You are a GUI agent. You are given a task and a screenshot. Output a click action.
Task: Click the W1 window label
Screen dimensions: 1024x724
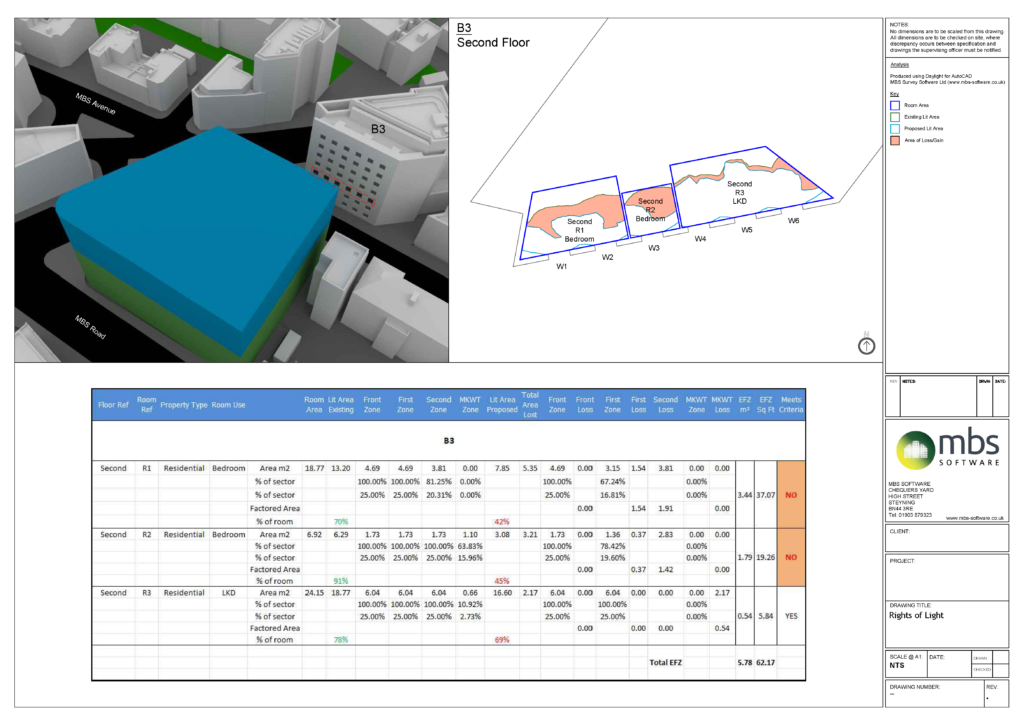click(562, 267)
